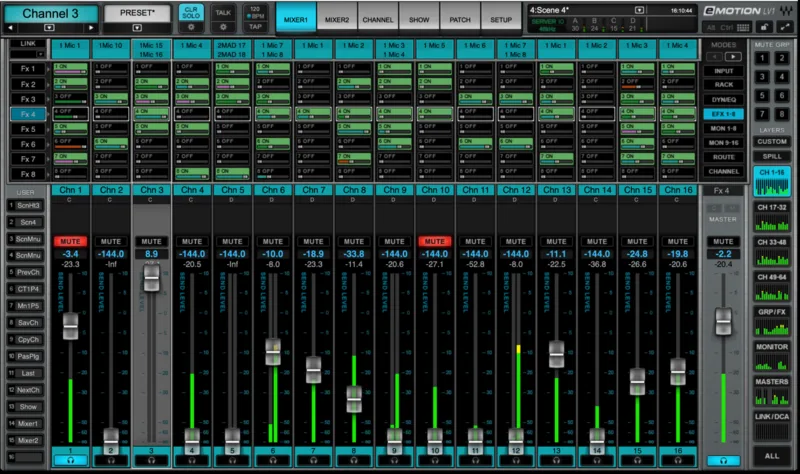Screen dimensions: 800x474
Task: Click the headphone cue icon on channel 16
Action: coord(678,460)
